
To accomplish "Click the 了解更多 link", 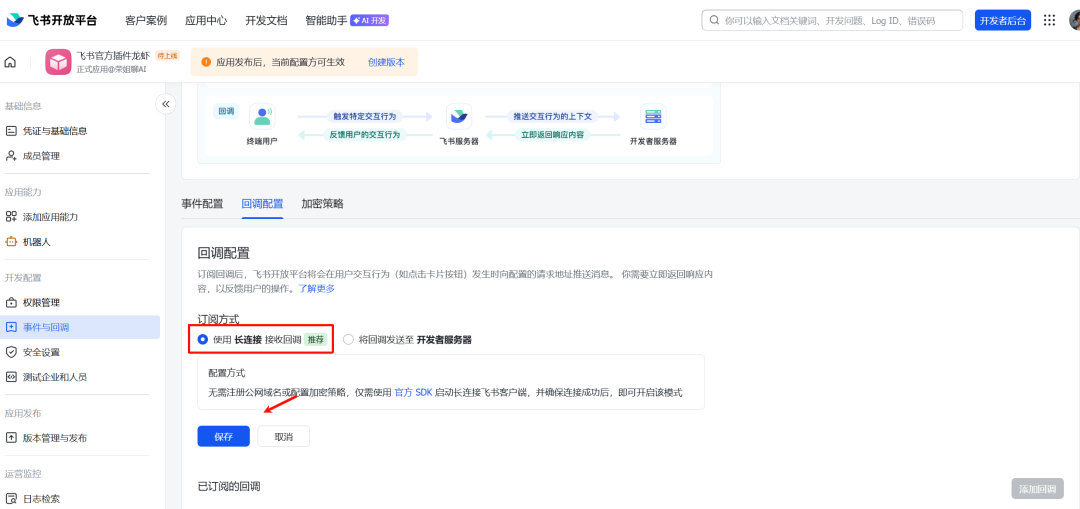I will tap(316, 289).
